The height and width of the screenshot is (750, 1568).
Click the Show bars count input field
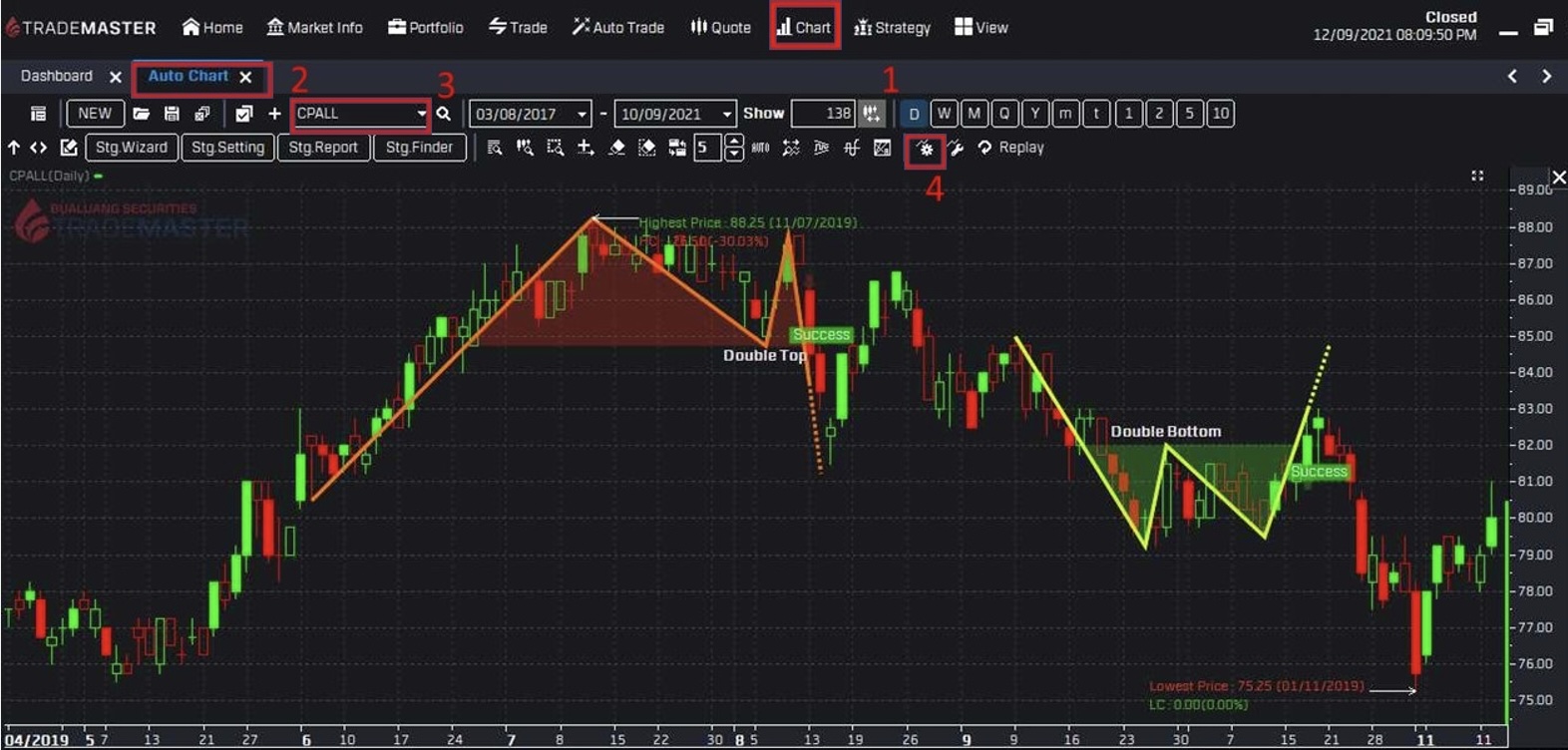[x=823, y=114]
